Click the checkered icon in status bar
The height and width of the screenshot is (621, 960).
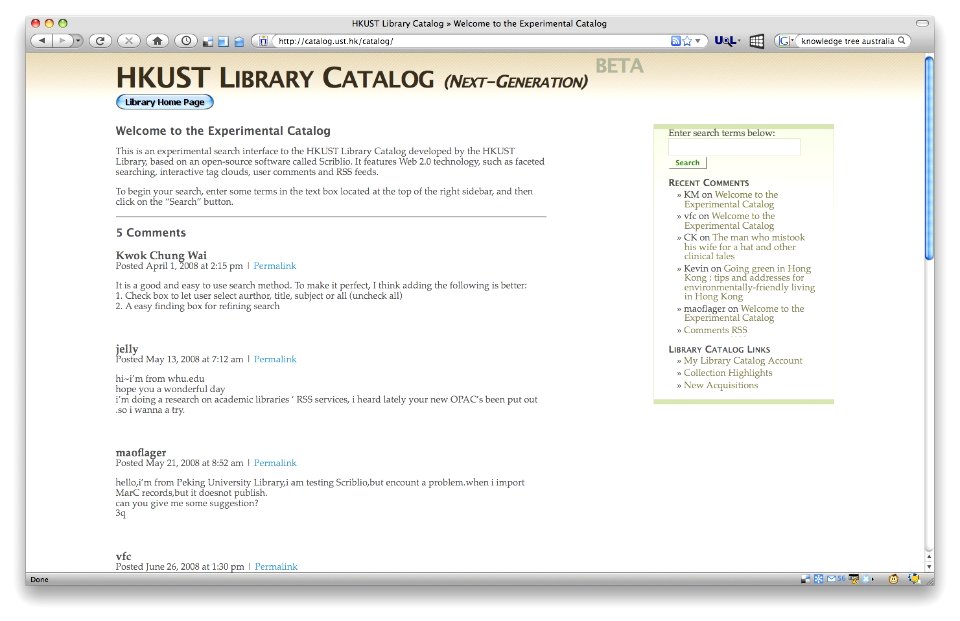pos(806,579)
